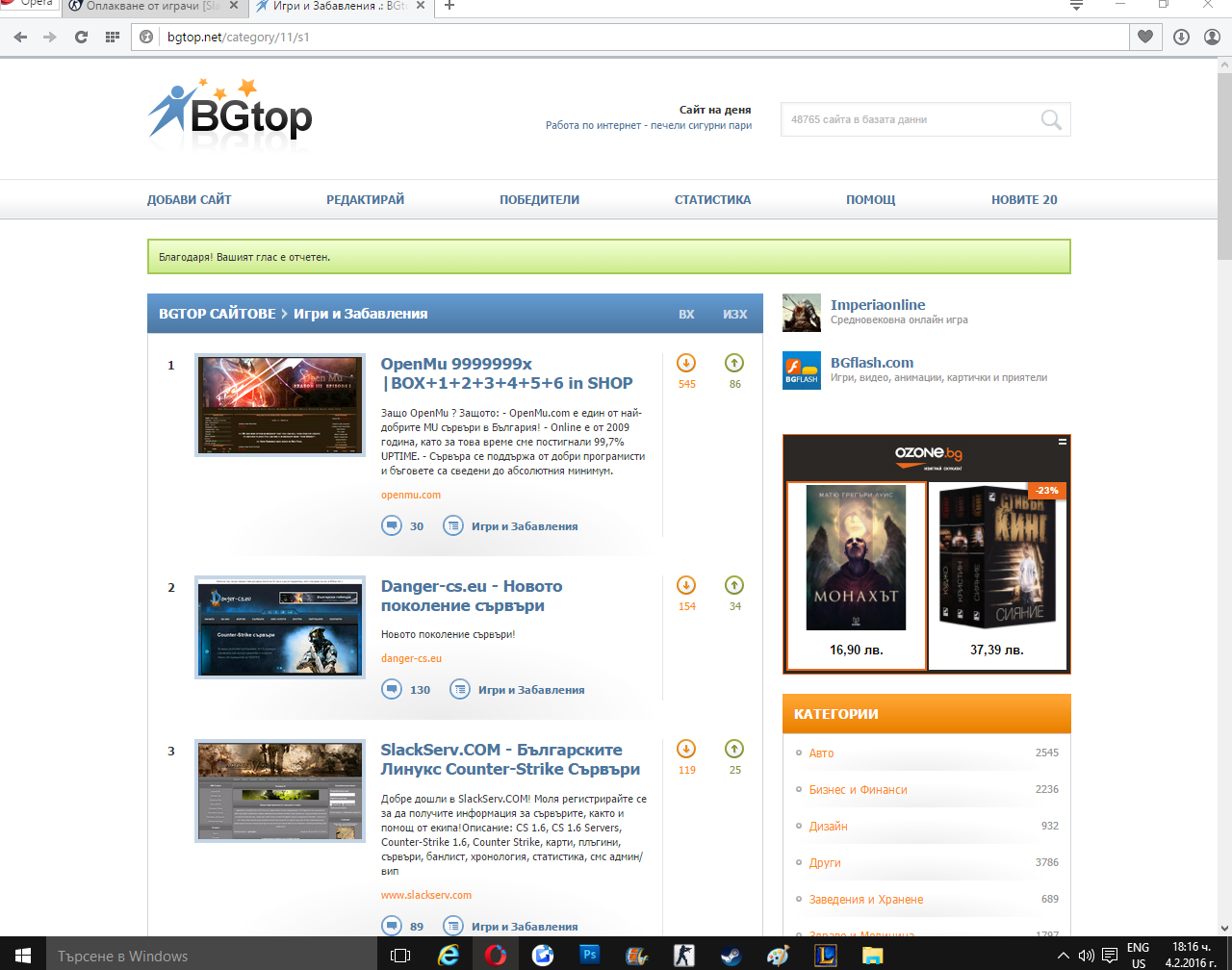The width and height of the screenshot is (1232, 970).
Task: Click the BGflash logo icon
Action: (802, 370)
